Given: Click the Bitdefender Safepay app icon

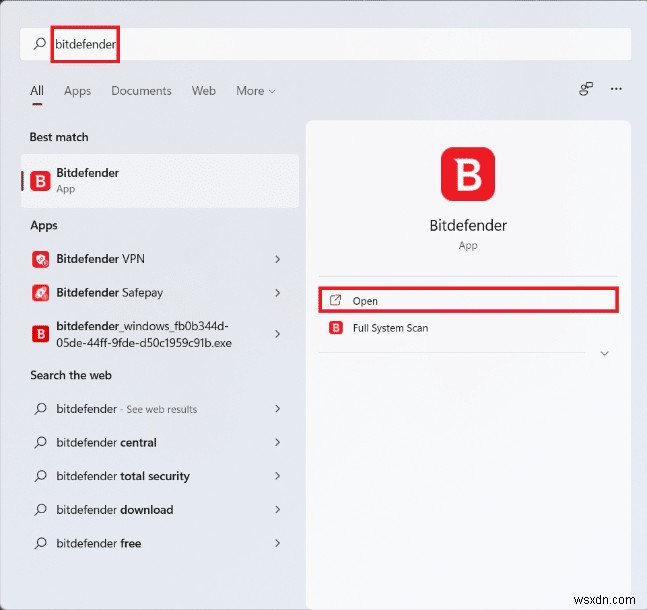Looking at the screenshot, I should 40,293.
